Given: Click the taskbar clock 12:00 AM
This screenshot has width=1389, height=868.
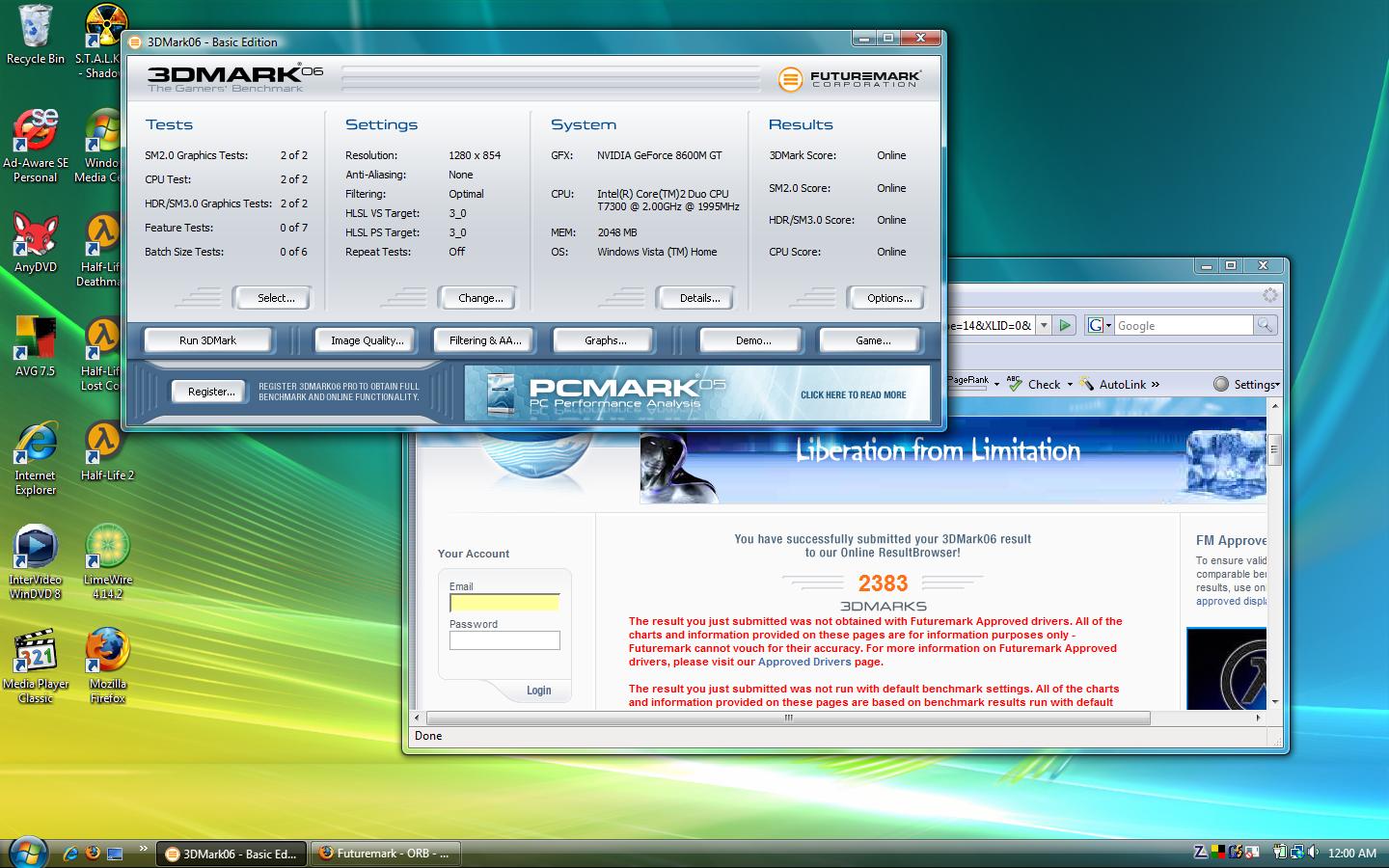Looking at the screenshot, I should click(1351, 853).
